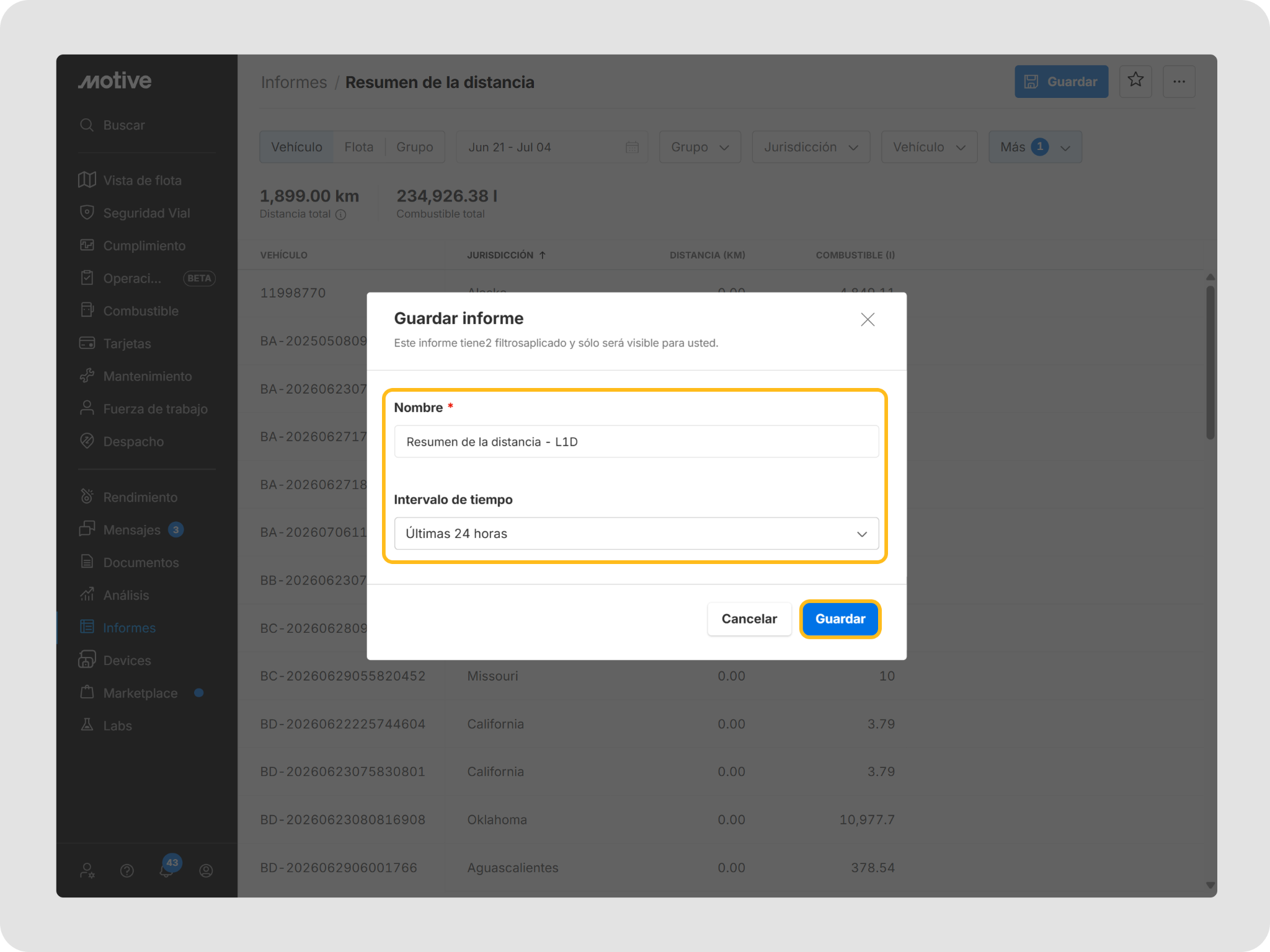Image resolution: width=1270 pixels, height=952 pixels.
Task: Click the admin user settings icon
Action: (x=87, y=871)
